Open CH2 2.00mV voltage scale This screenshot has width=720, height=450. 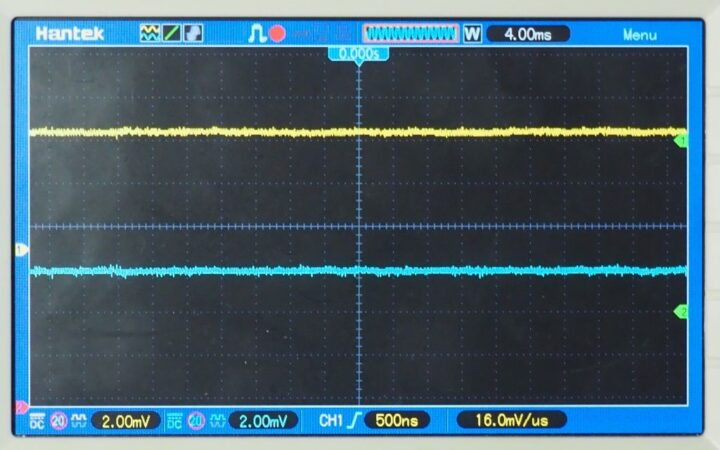(264, 421)
